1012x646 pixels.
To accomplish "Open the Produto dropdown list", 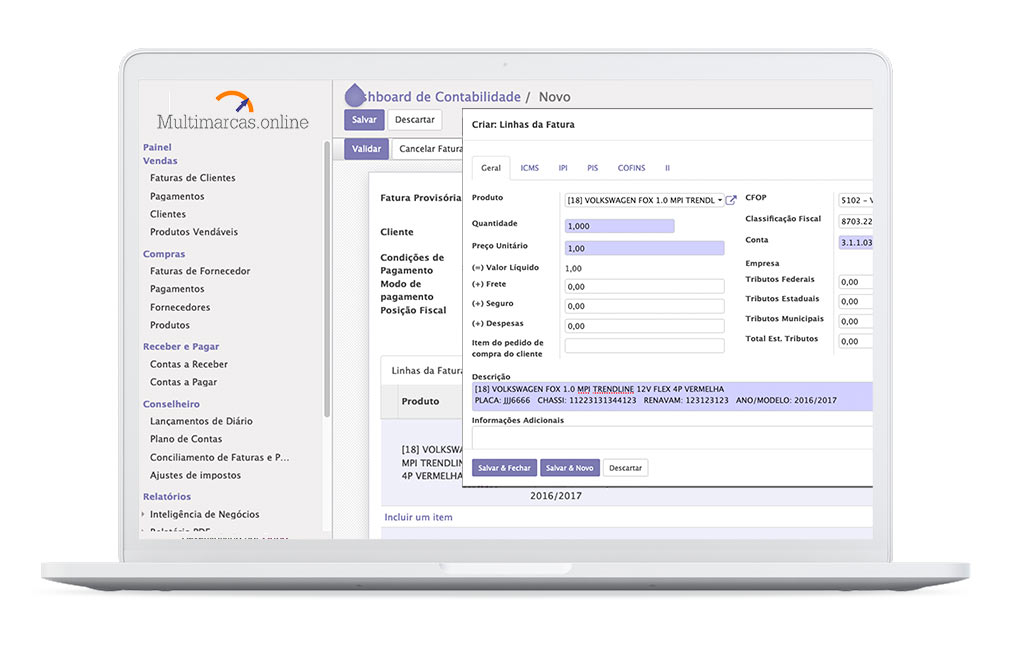I will pos(720,199).
